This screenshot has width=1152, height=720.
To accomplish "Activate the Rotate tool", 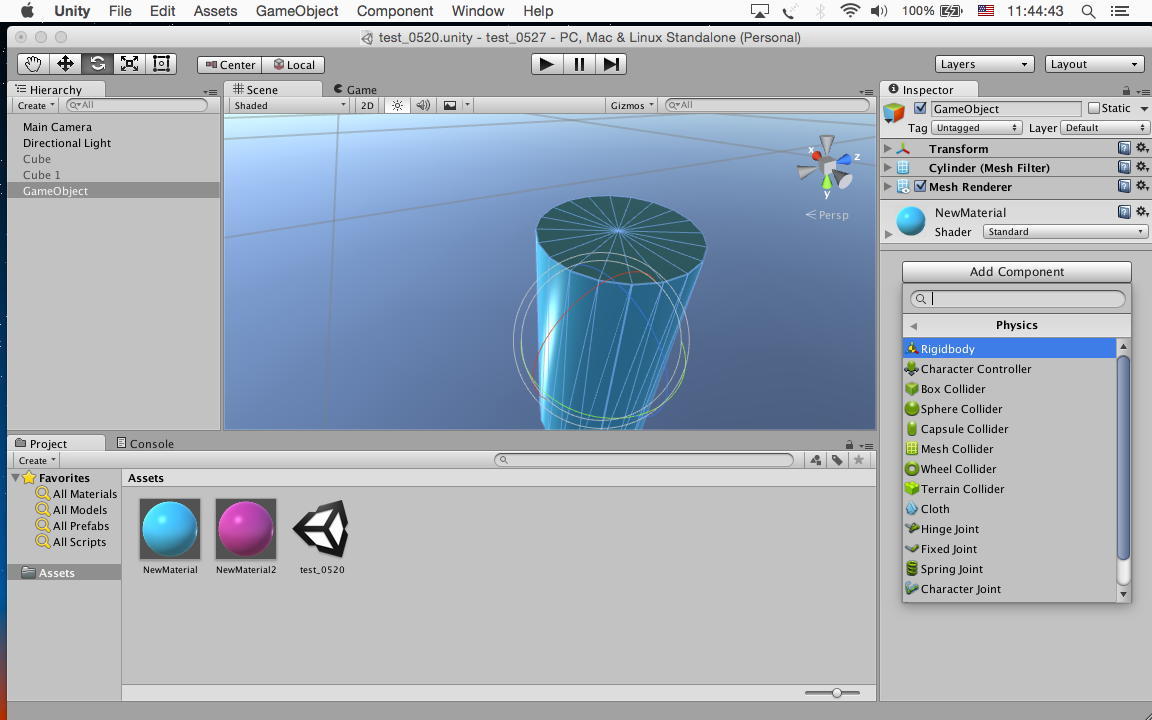I will pos(97,64).
